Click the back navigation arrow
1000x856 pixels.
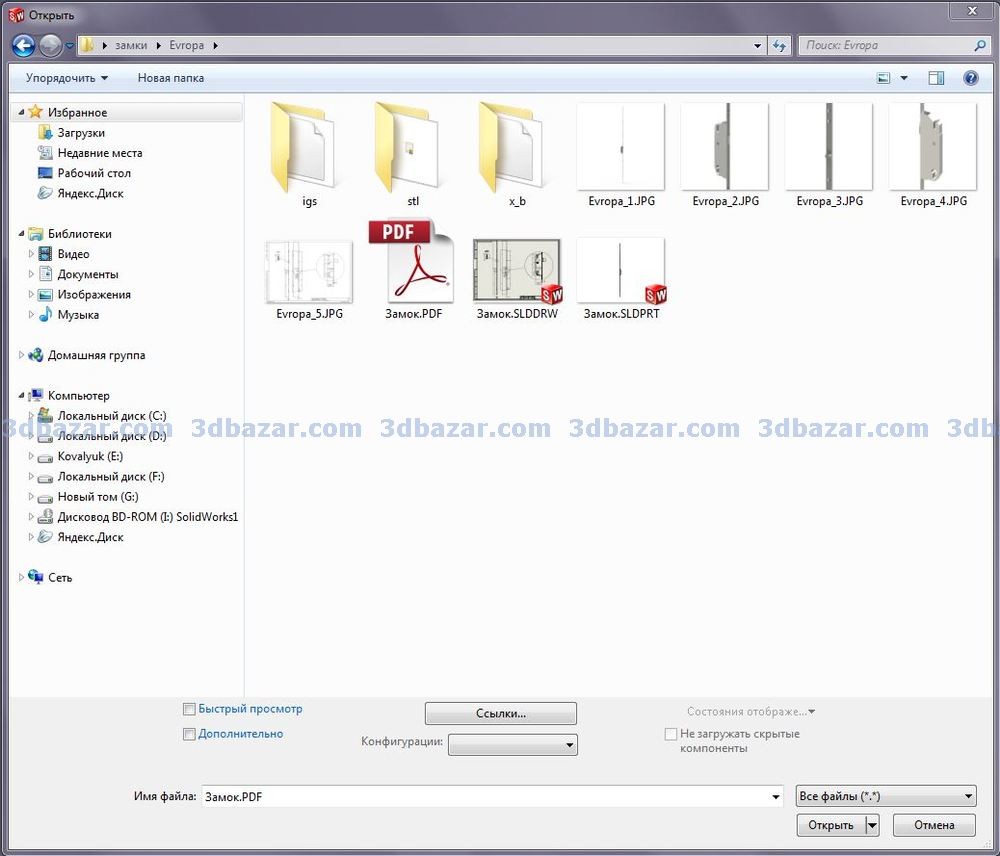[x=23, y=45]
